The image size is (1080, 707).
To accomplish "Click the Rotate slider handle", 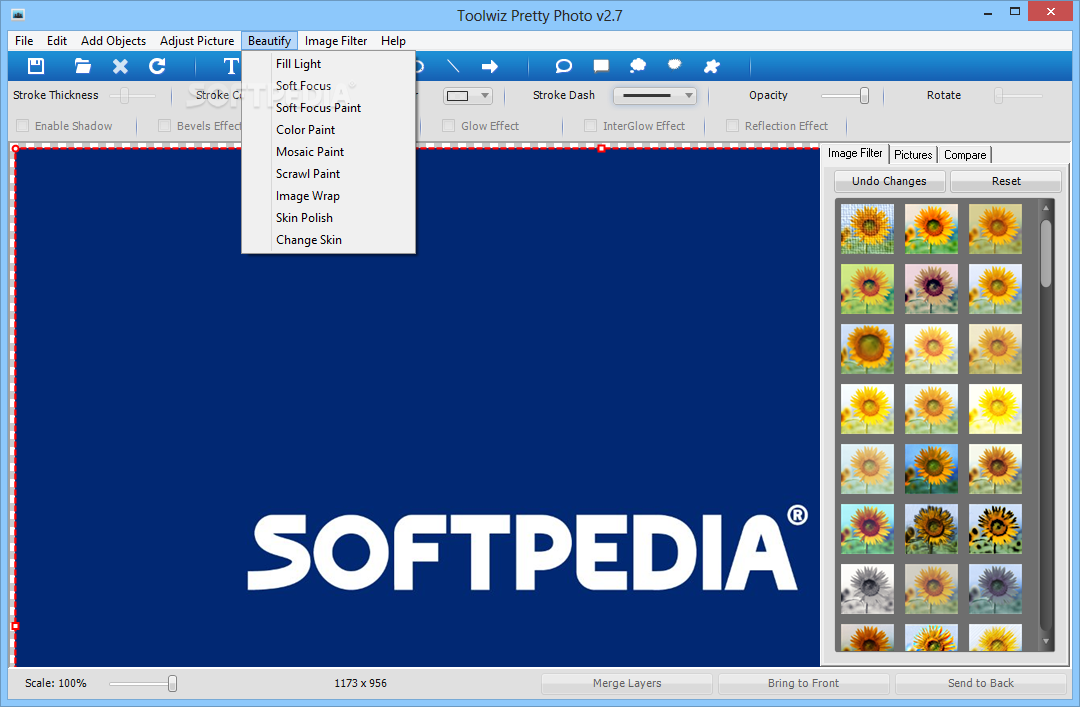I will pos(998,96).
